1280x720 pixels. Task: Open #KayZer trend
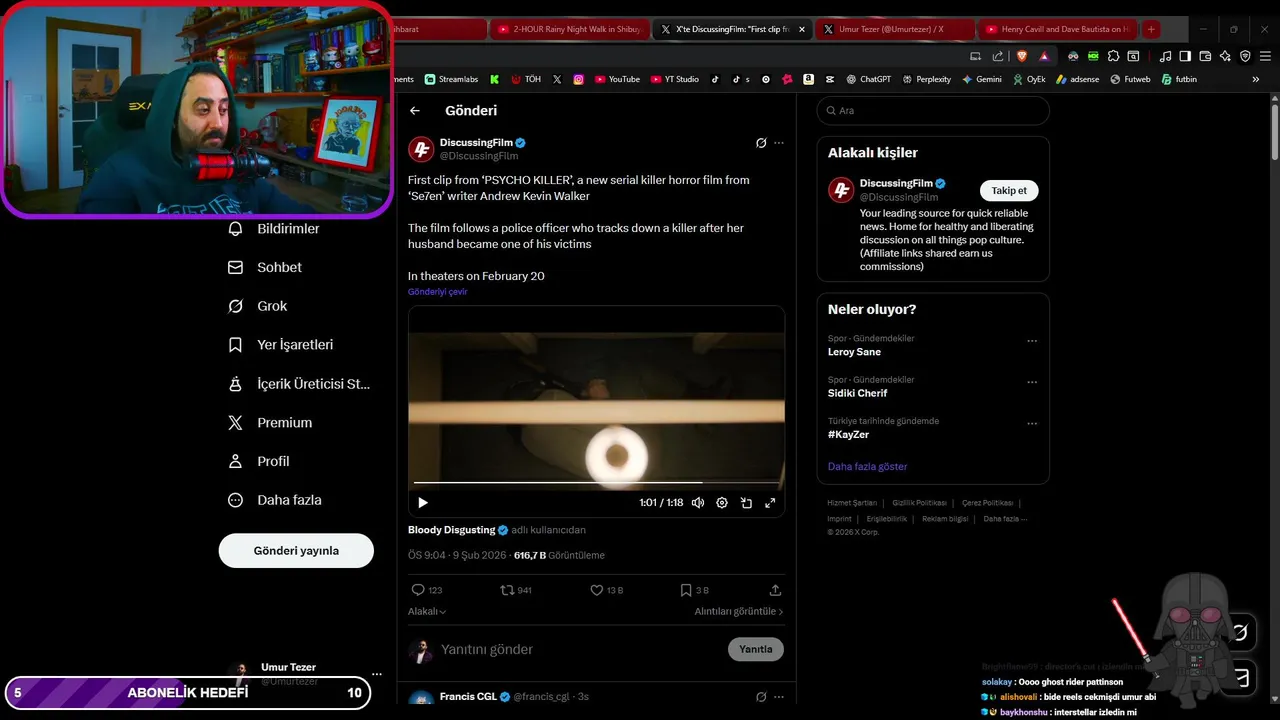[848, 435]
